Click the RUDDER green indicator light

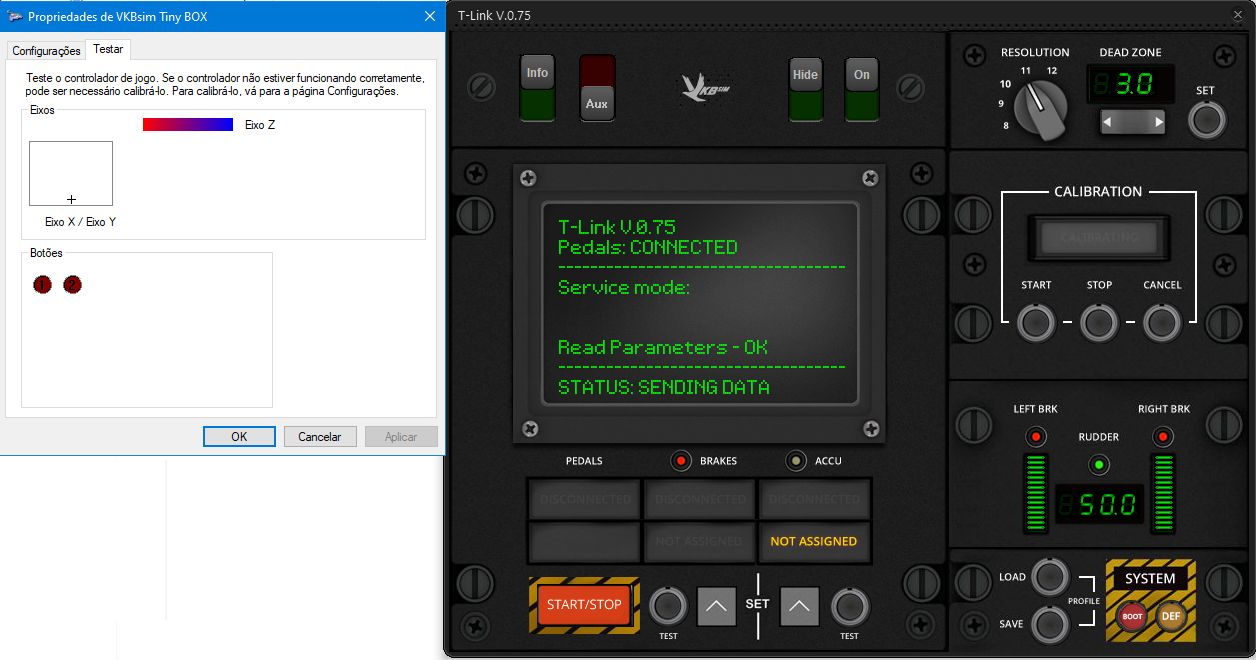tap(1099, 465)
